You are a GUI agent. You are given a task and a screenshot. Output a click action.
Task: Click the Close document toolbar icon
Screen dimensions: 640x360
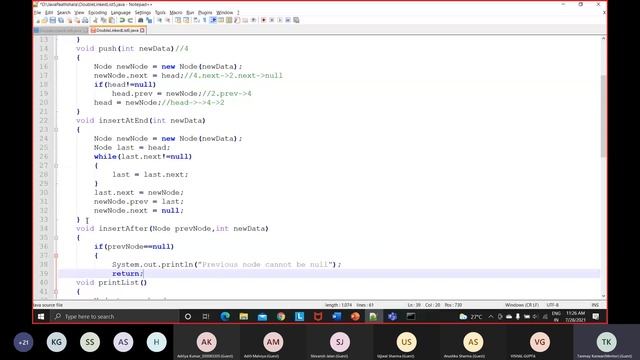[69, 20]
